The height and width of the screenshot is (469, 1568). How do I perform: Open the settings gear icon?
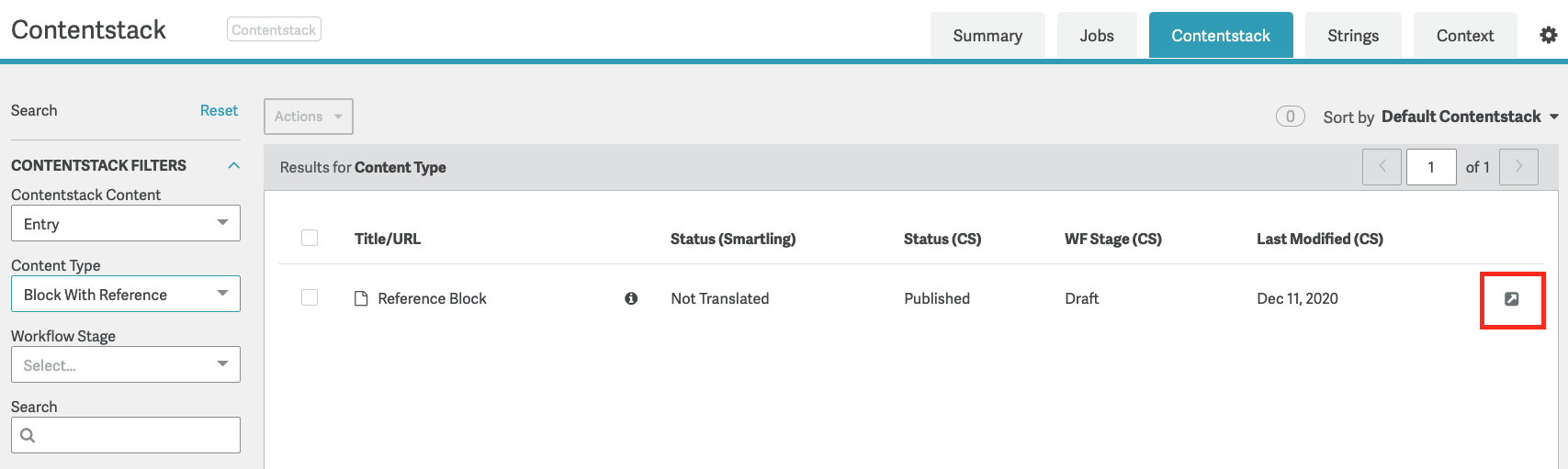point(1548,35)
